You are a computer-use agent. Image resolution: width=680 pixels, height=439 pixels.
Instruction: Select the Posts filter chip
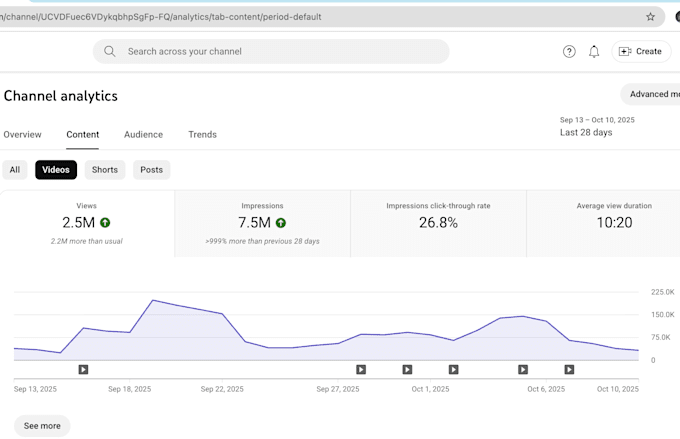151,170
